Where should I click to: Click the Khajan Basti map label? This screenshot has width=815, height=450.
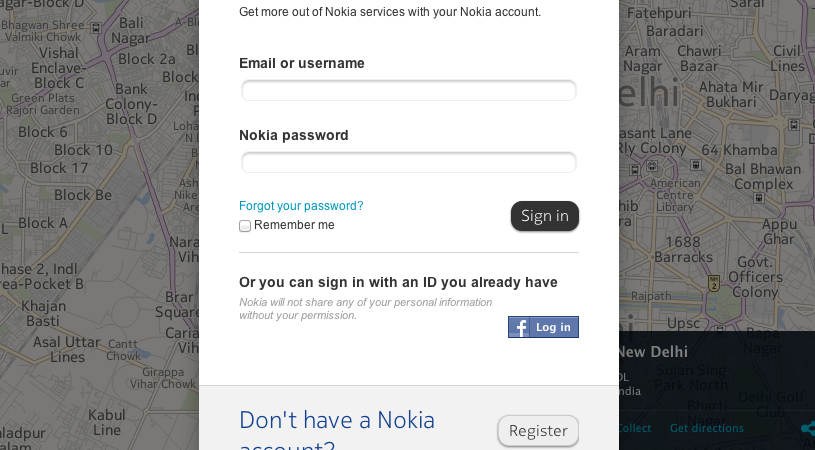tap(43, 313)
